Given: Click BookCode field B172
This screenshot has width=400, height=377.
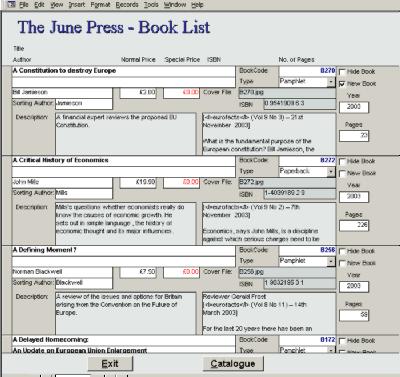Looking at the screenshot, I should (307, 340).
